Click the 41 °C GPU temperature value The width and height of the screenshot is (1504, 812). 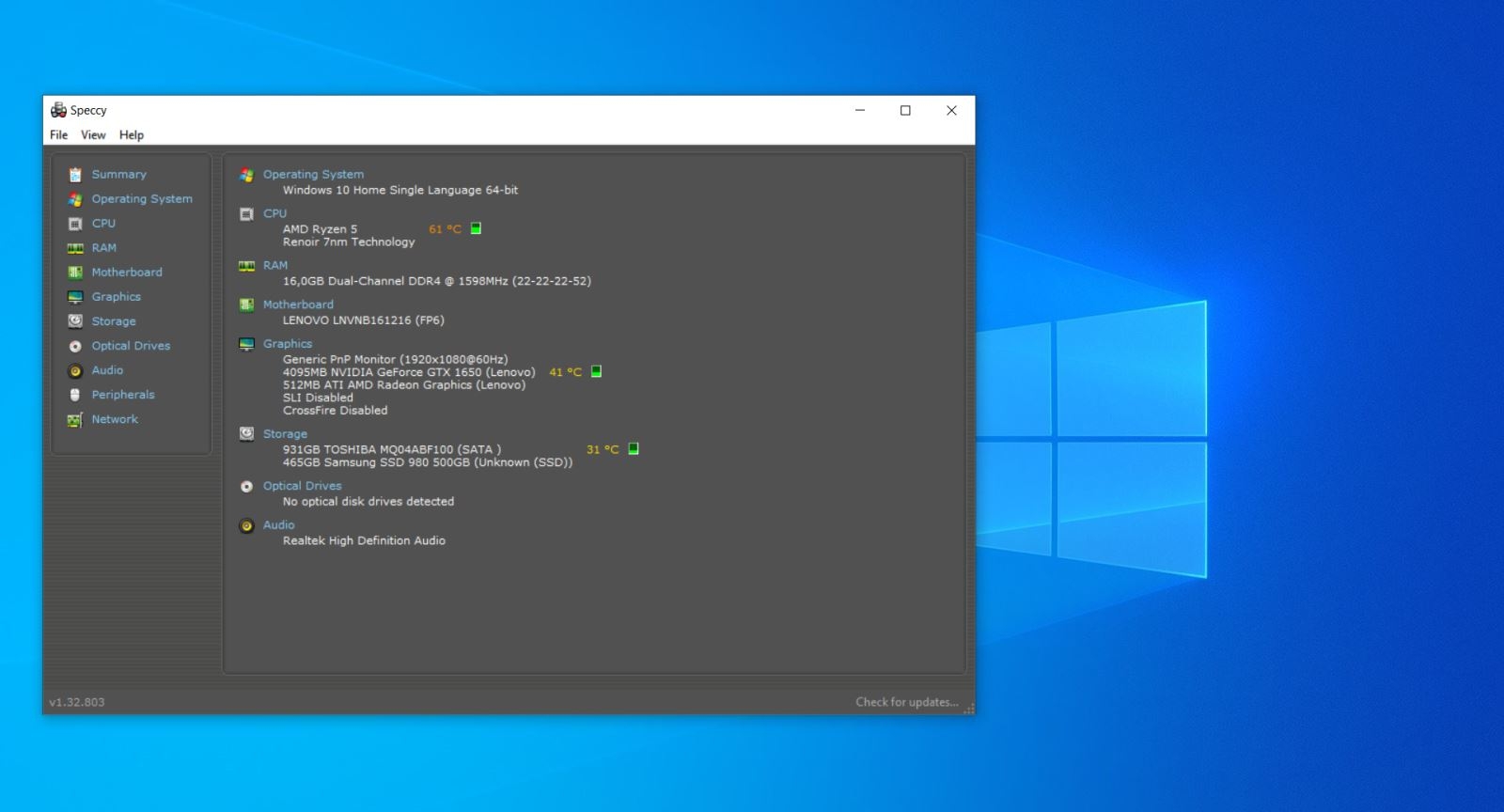[565, 372]
